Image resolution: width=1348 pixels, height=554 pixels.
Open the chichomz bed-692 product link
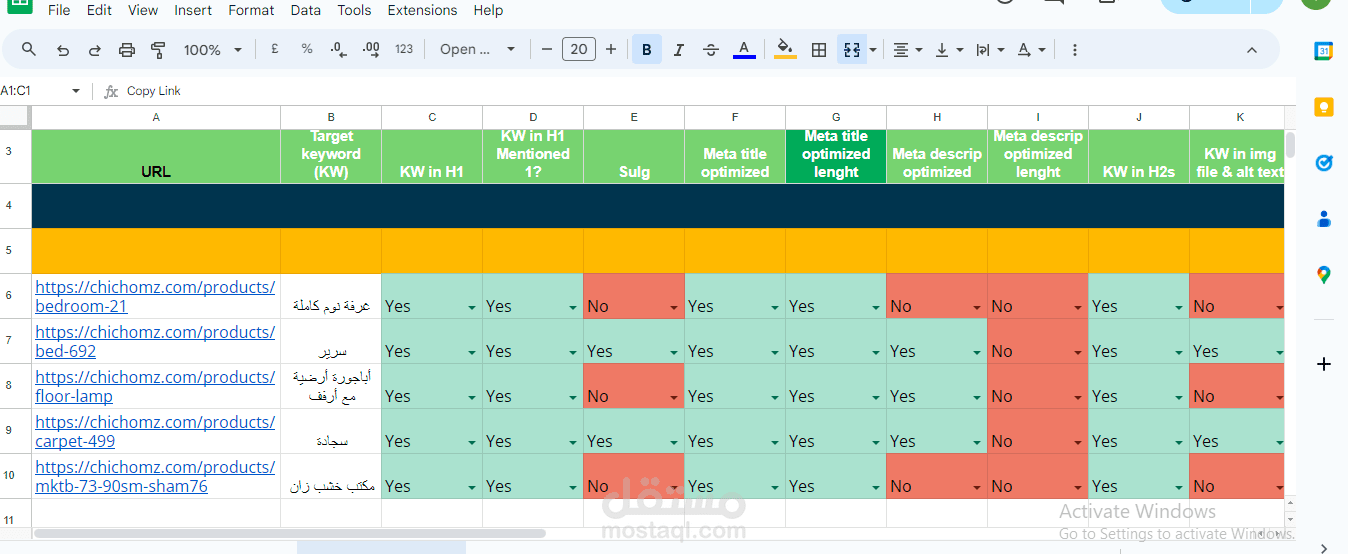[155, 341]
